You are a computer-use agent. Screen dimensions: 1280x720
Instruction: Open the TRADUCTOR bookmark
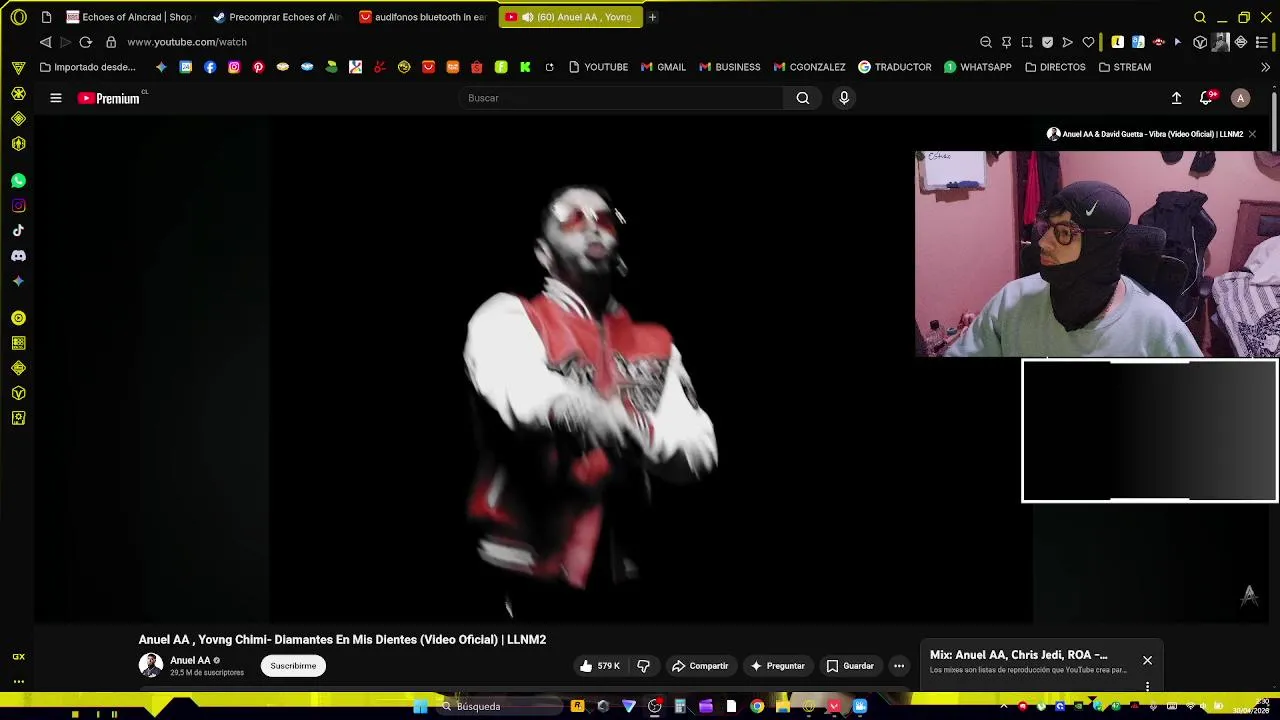click(895, 67)
